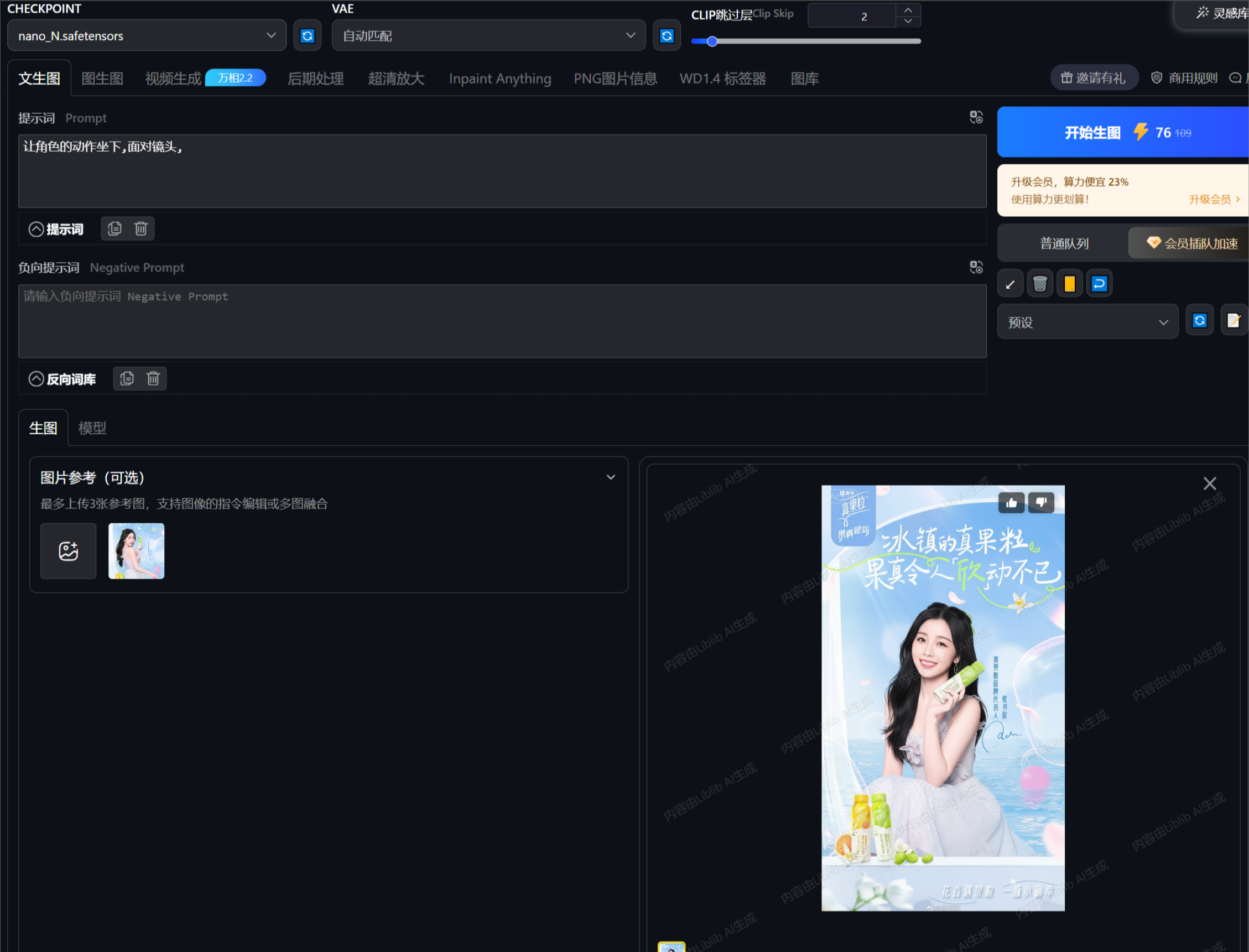Viewport: 1249px width, 952px height.
Task: Click the VAE refresh icon
Action: (x=667, y=36)
